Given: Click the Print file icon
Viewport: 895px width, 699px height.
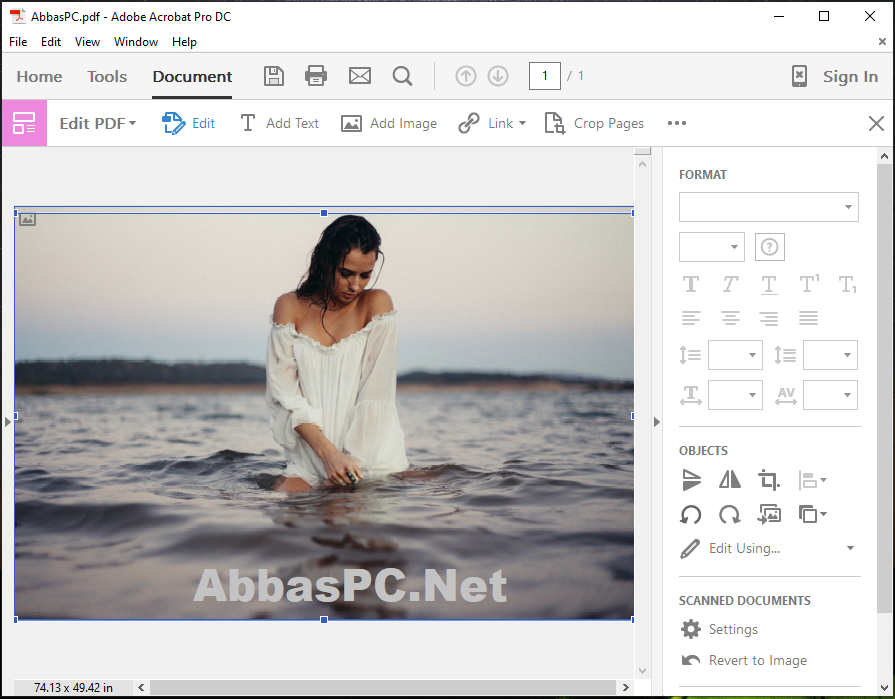Looking at the screenshot, I should [316, 76].
